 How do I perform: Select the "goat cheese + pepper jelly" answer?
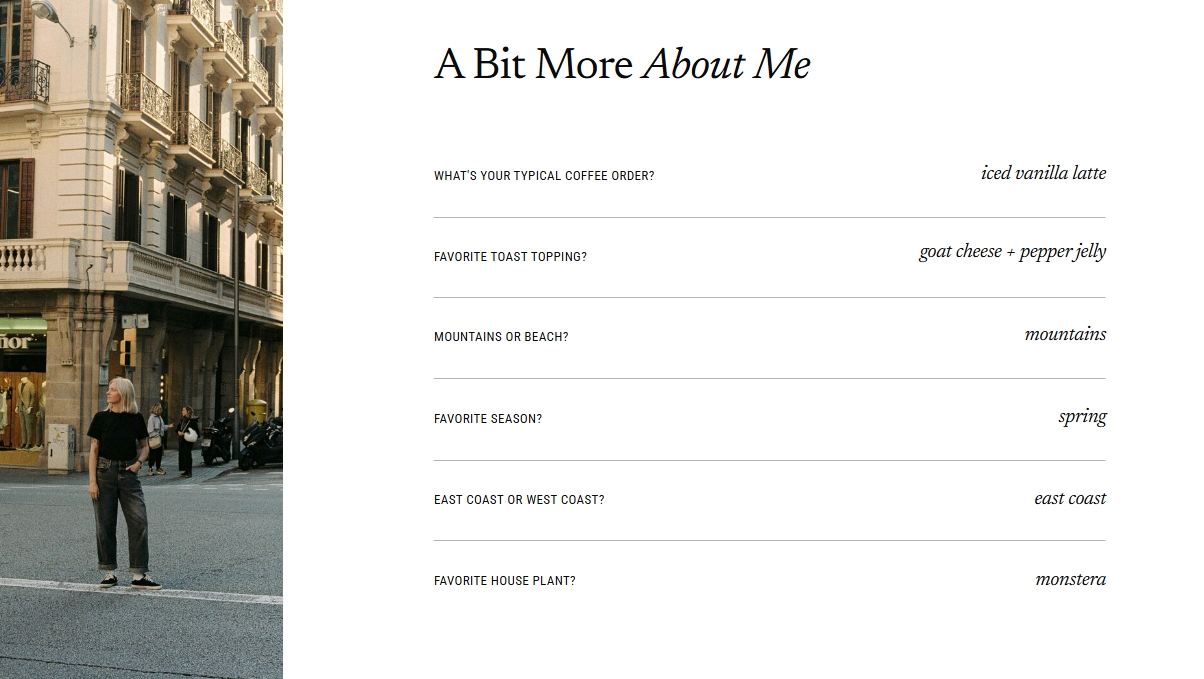pyautogui.click(x=1012, y=252)
